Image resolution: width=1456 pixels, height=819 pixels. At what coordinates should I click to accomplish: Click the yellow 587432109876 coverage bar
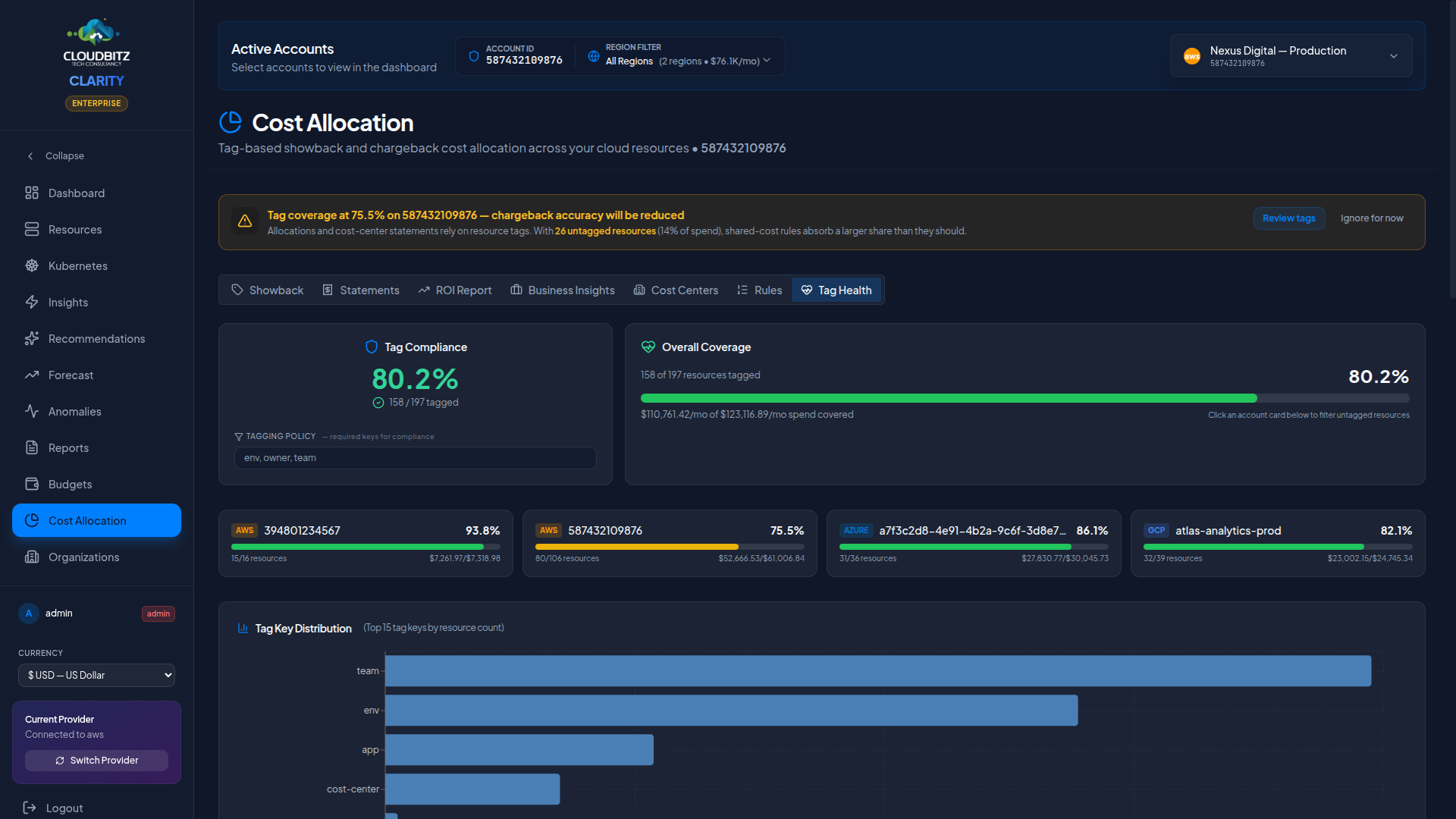(x=670, y=547)
